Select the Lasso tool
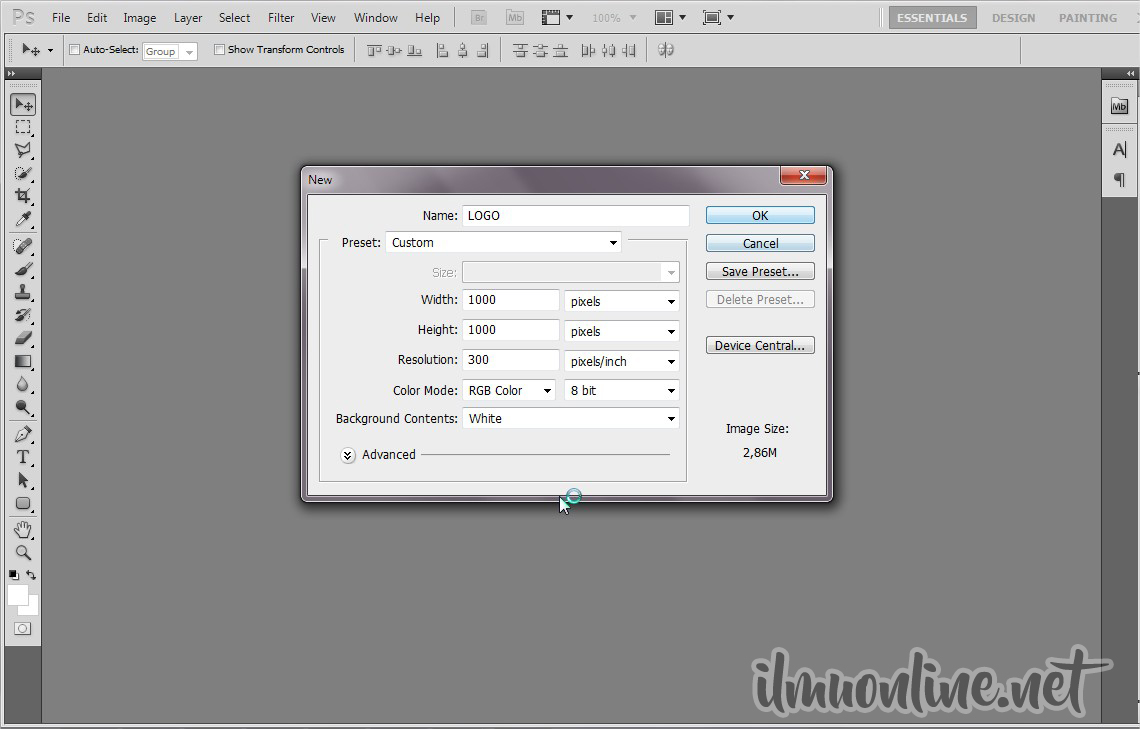This screenshot has width=1140, height=729. (x=23, y=150)
